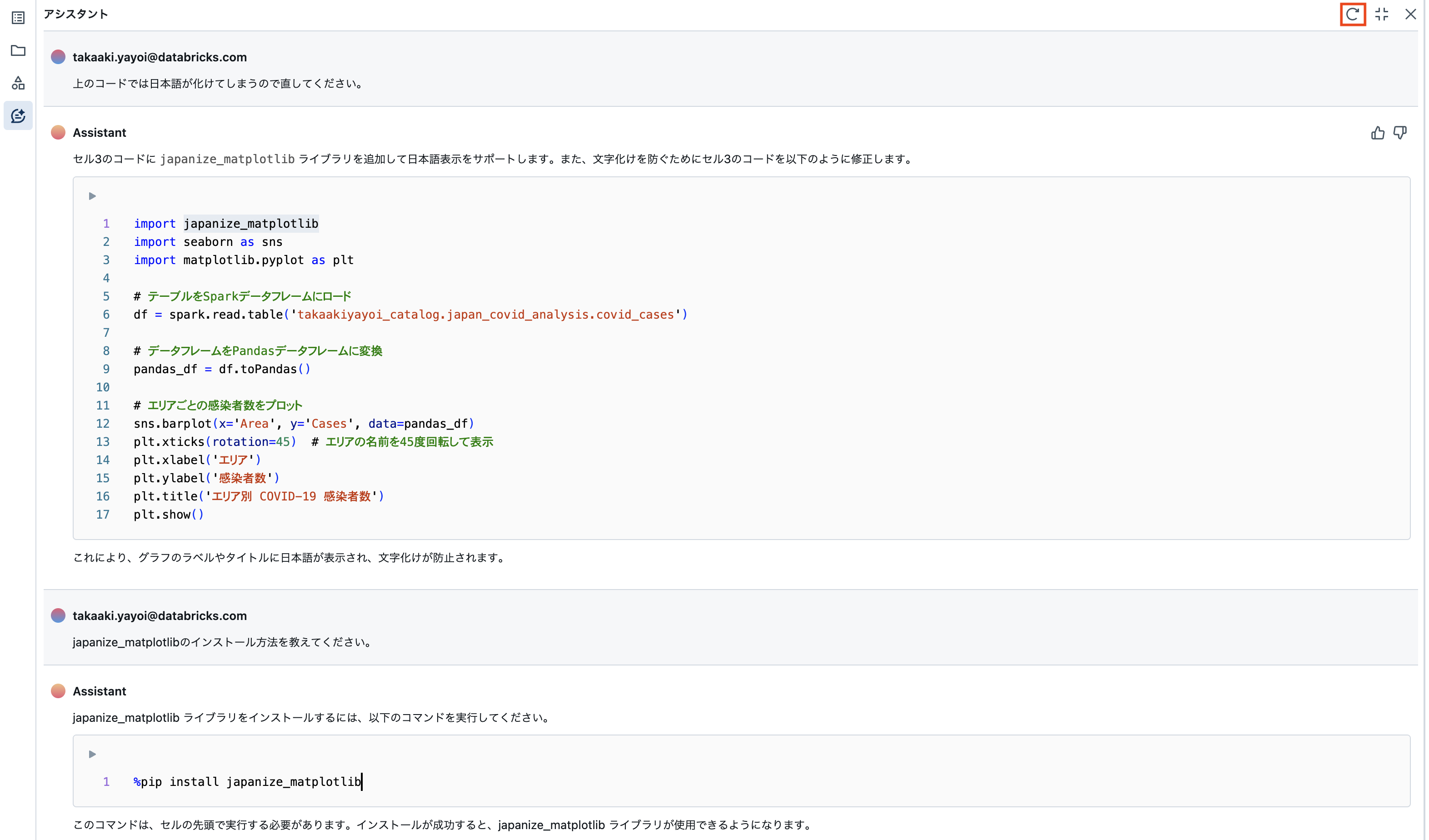Click the Assistant name label
The height and width of the screenshot is (840, 1429).
pyautogui.click(x=99, y=132)
